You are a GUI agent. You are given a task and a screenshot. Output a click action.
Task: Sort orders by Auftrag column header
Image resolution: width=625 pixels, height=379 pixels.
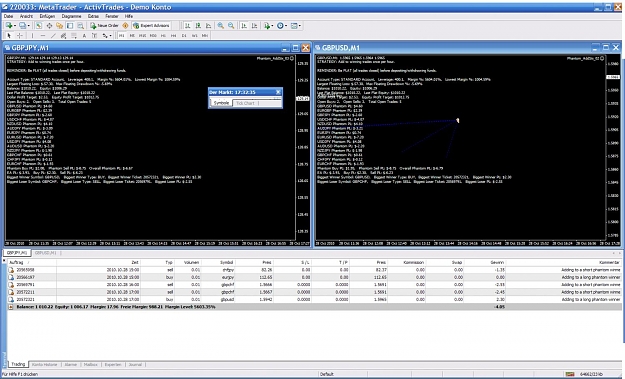pyautogui.click(x=31, y=262)
